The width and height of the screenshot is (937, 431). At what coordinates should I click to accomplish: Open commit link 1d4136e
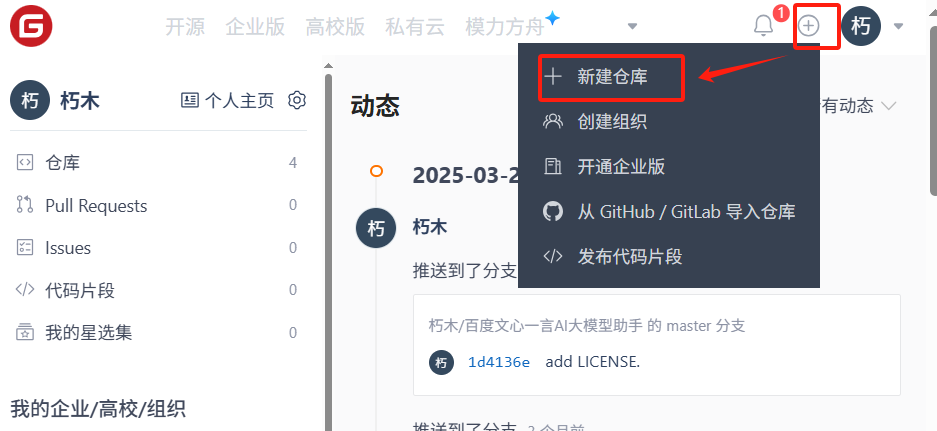(x=499, y=362)
